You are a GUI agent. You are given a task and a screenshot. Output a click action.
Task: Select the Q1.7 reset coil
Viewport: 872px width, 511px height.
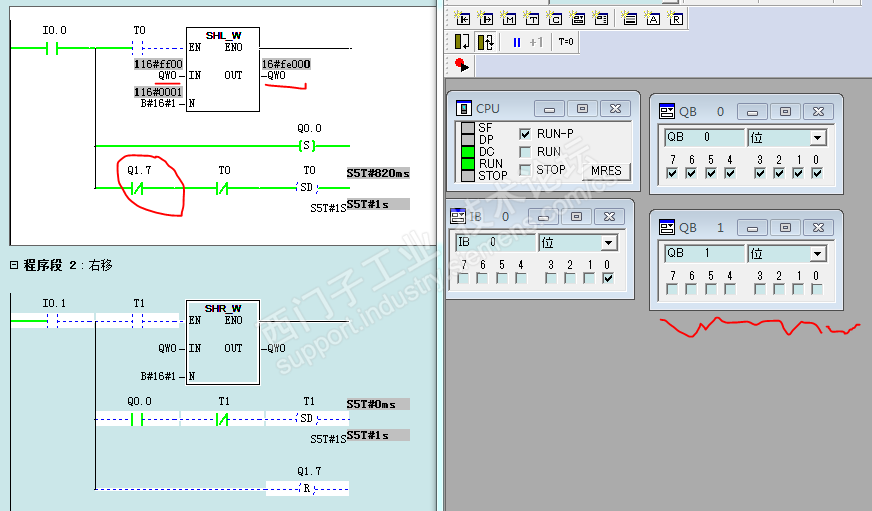(x=307, y=489)
